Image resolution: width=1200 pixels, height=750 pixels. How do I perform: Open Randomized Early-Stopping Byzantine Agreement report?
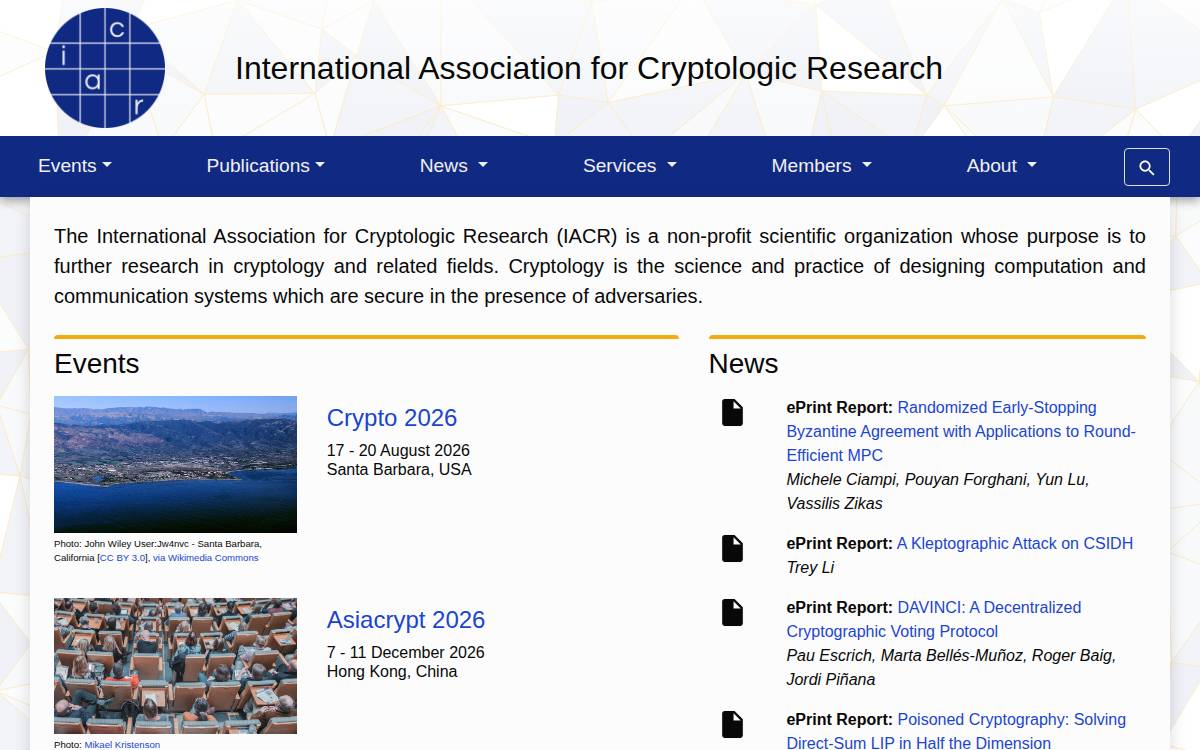pyautogui.click(x=961, y=431)
